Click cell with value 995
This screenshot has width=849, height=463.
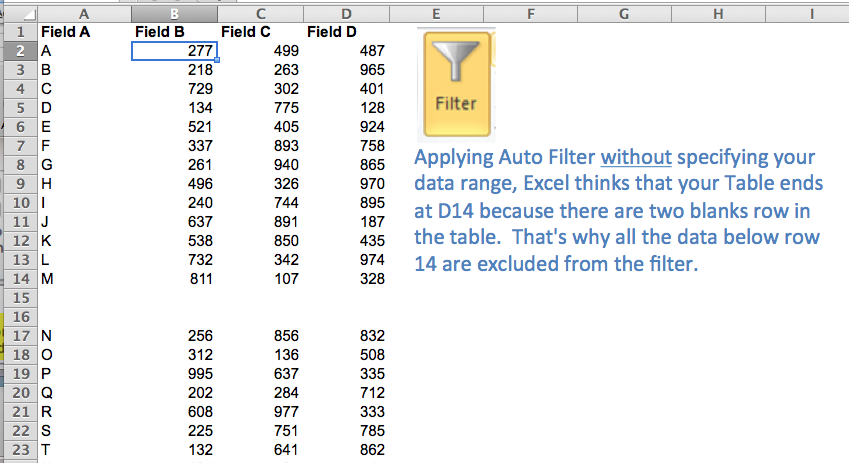click(x=175, y=374)
